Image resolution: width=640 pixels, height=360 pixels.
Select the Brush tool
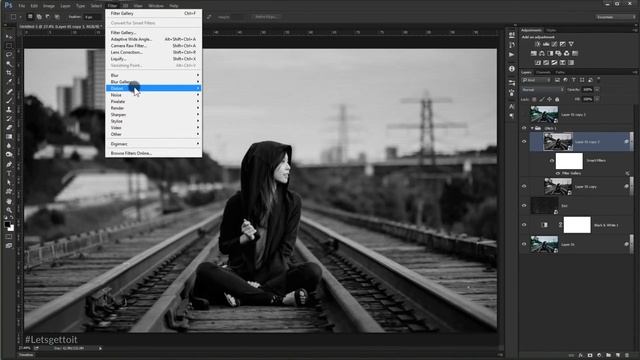(x=9, y=100)
